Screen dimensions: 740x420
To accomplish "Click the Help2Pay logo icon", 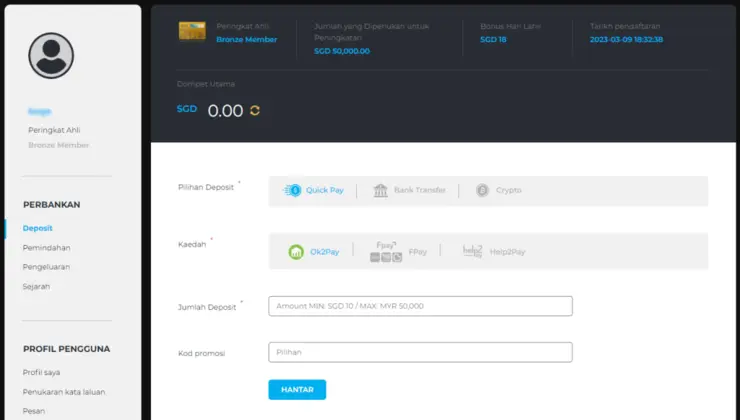I will point(472,252).
